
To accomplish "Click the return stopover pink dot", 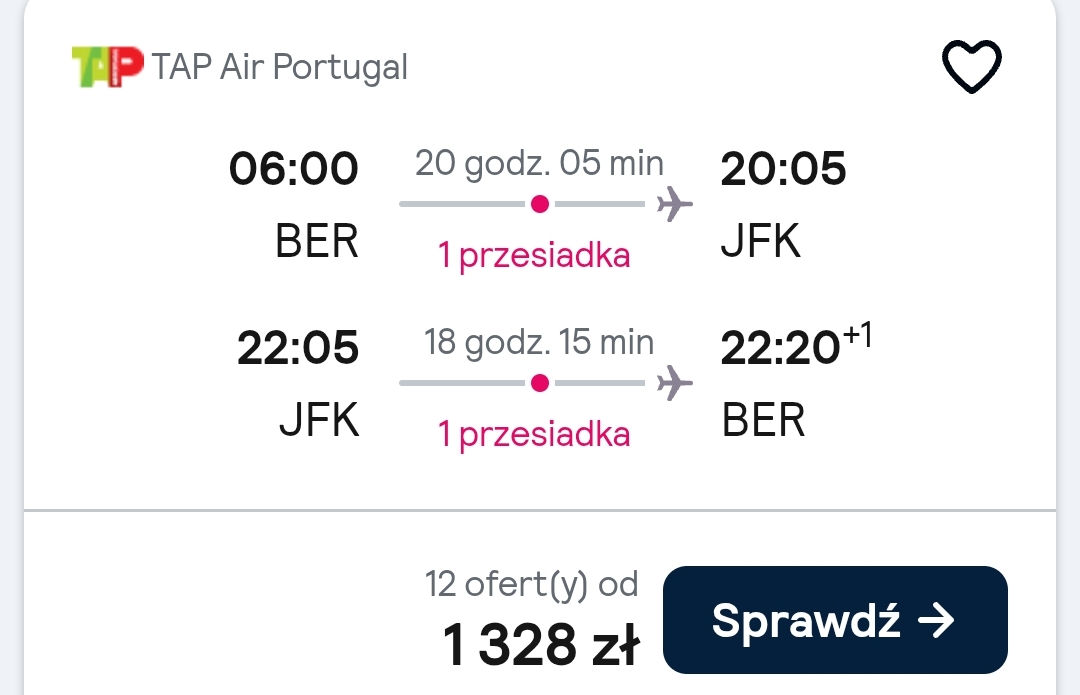I will (540, 383).
